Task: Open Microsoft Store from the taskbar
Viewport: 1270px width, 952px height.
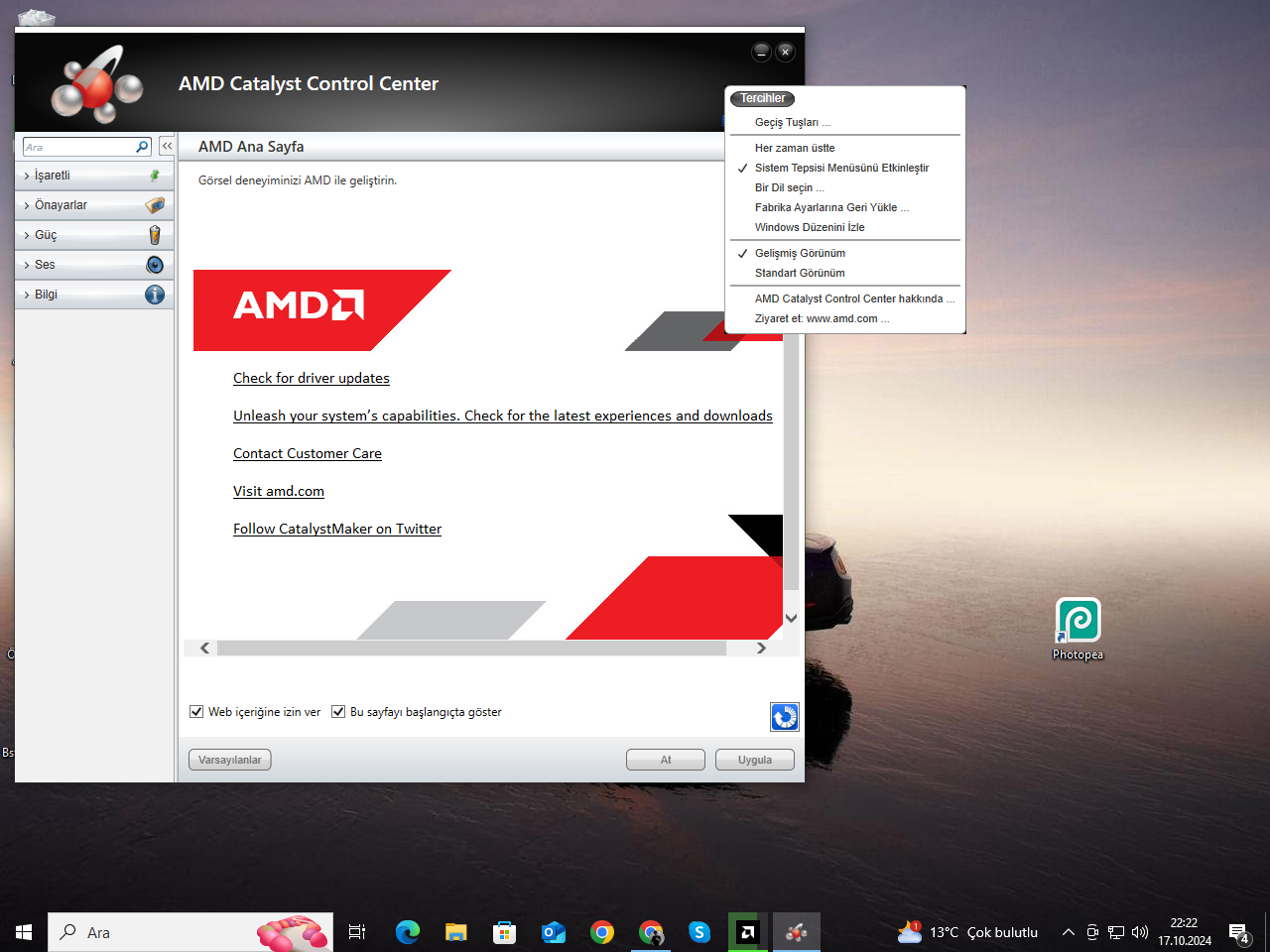Action: (504, 932)
